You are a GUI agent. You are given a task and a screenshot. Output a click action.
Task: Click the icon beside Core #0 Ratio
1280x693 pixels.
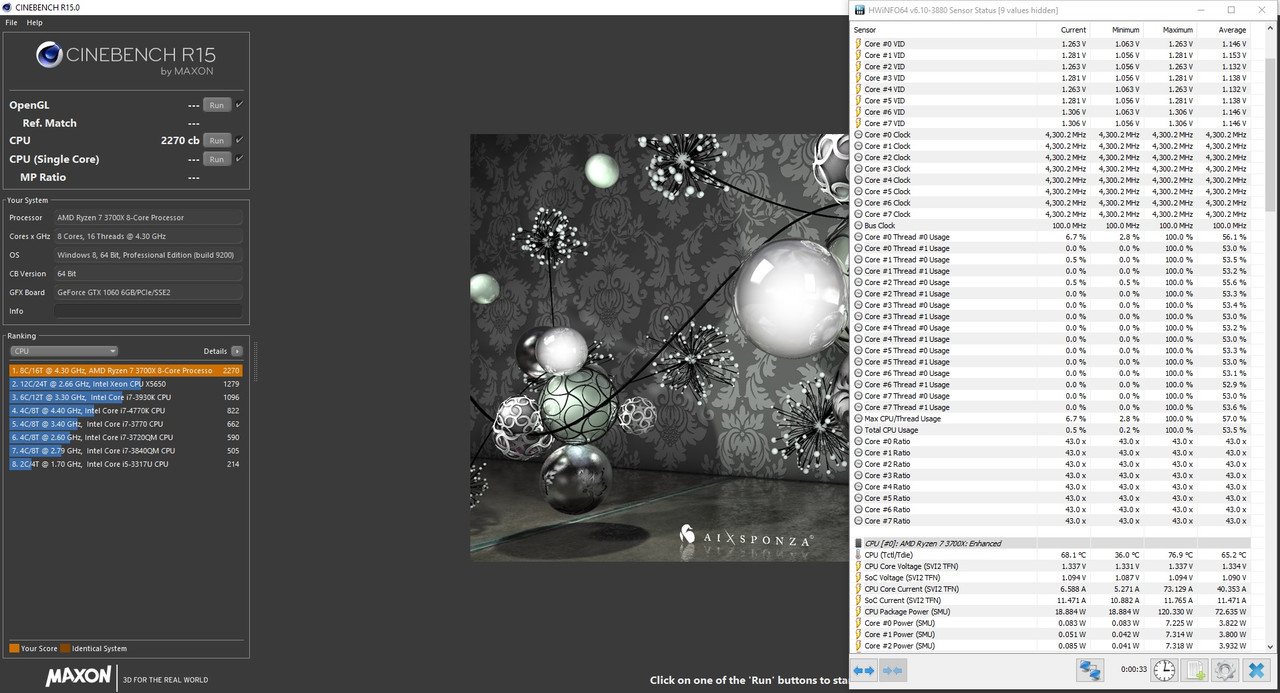tap(859, 441)
